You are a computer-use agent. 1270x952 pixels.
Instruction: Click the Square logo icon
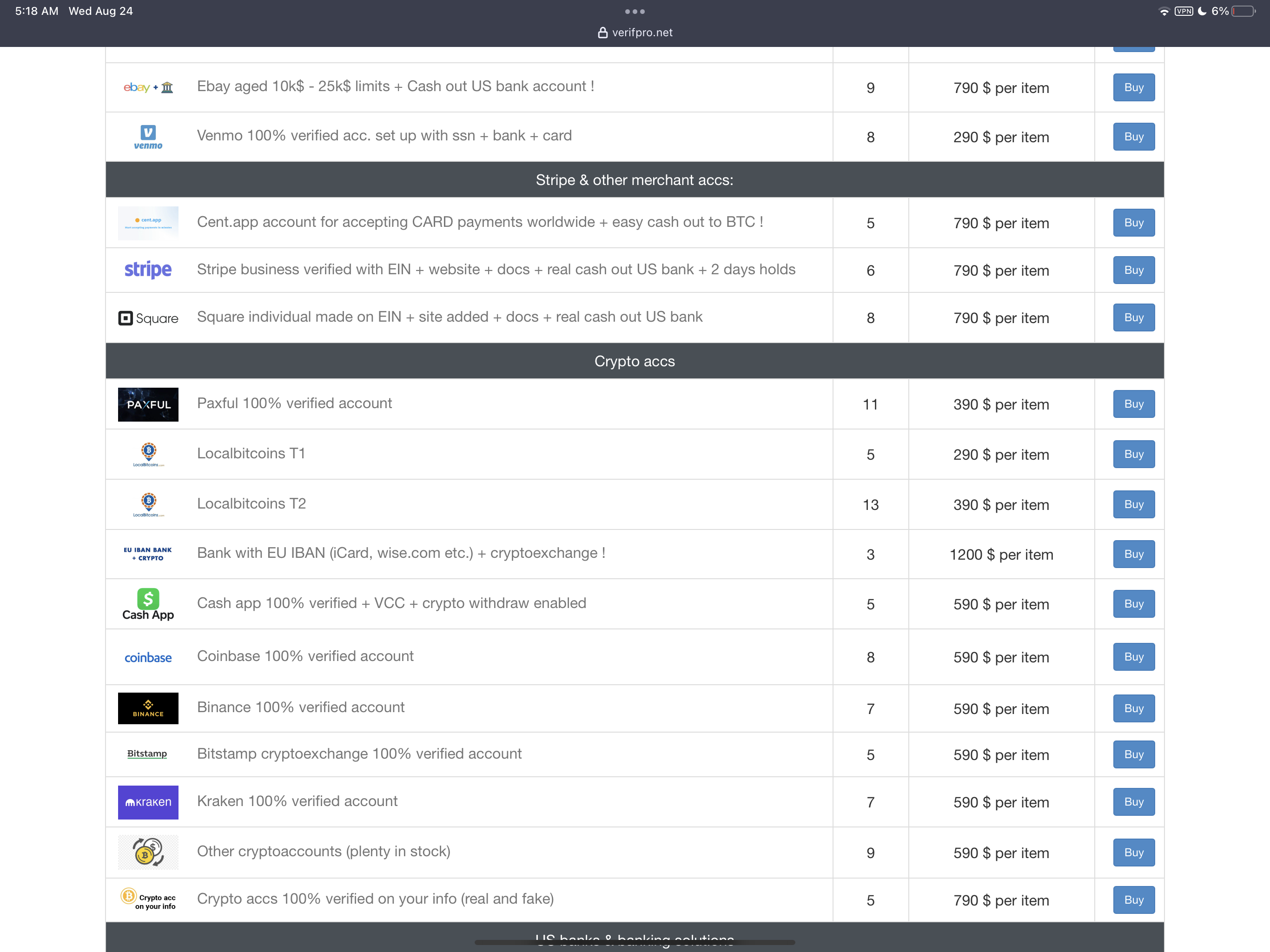coord(147,317)
